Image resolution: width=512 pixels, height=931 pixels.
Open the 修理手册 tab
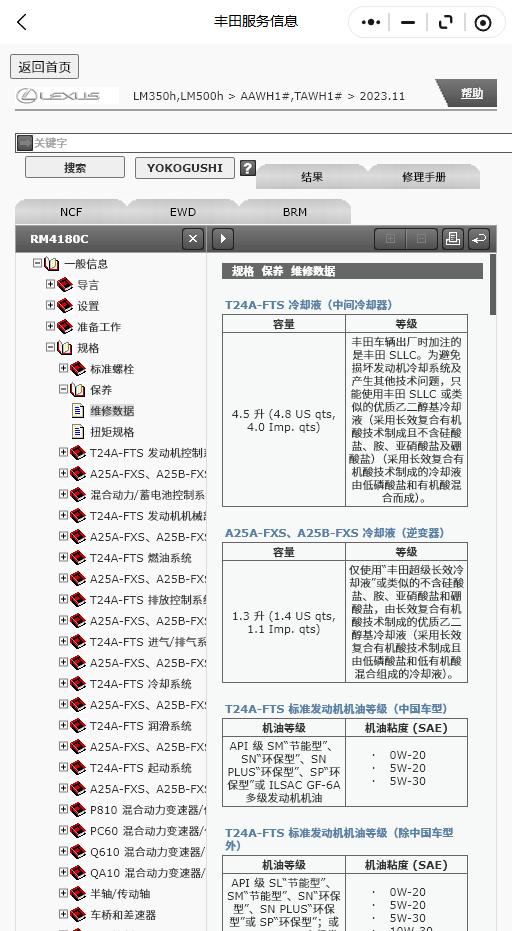(424, 177)
